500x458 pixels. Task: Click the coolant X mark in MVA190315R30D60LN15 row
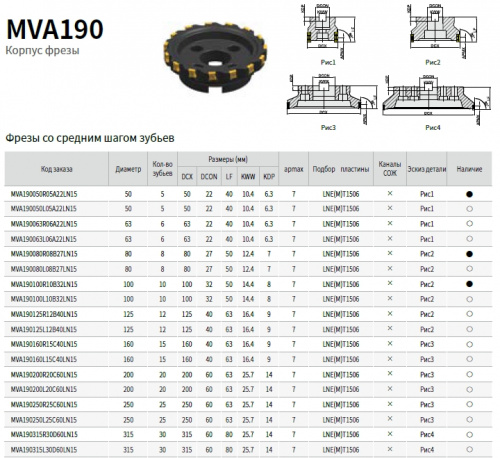coord(390,434)
